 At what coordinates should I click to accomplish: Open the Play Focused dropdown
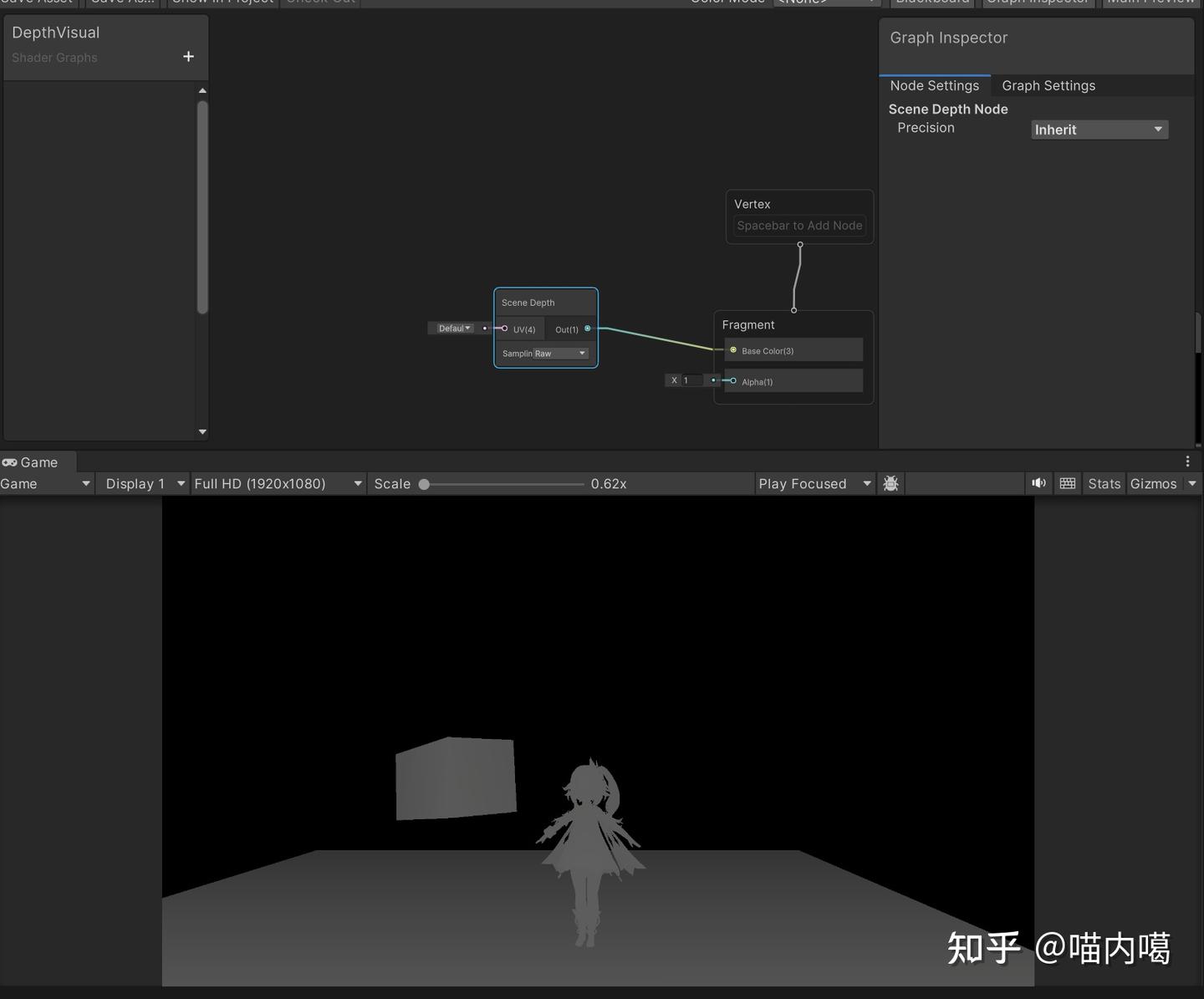pos(813,483)
